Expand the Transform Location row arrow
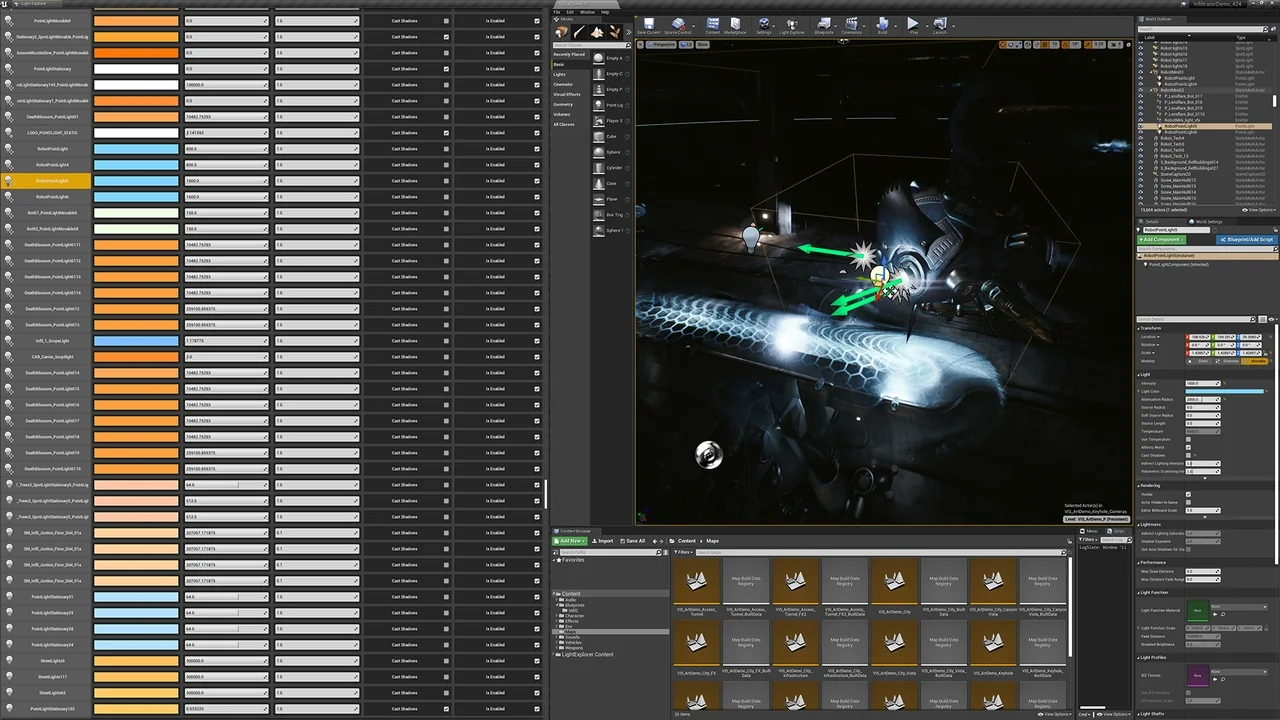Viewport: 1280px width, 720px height. [x=1158, y=337]
